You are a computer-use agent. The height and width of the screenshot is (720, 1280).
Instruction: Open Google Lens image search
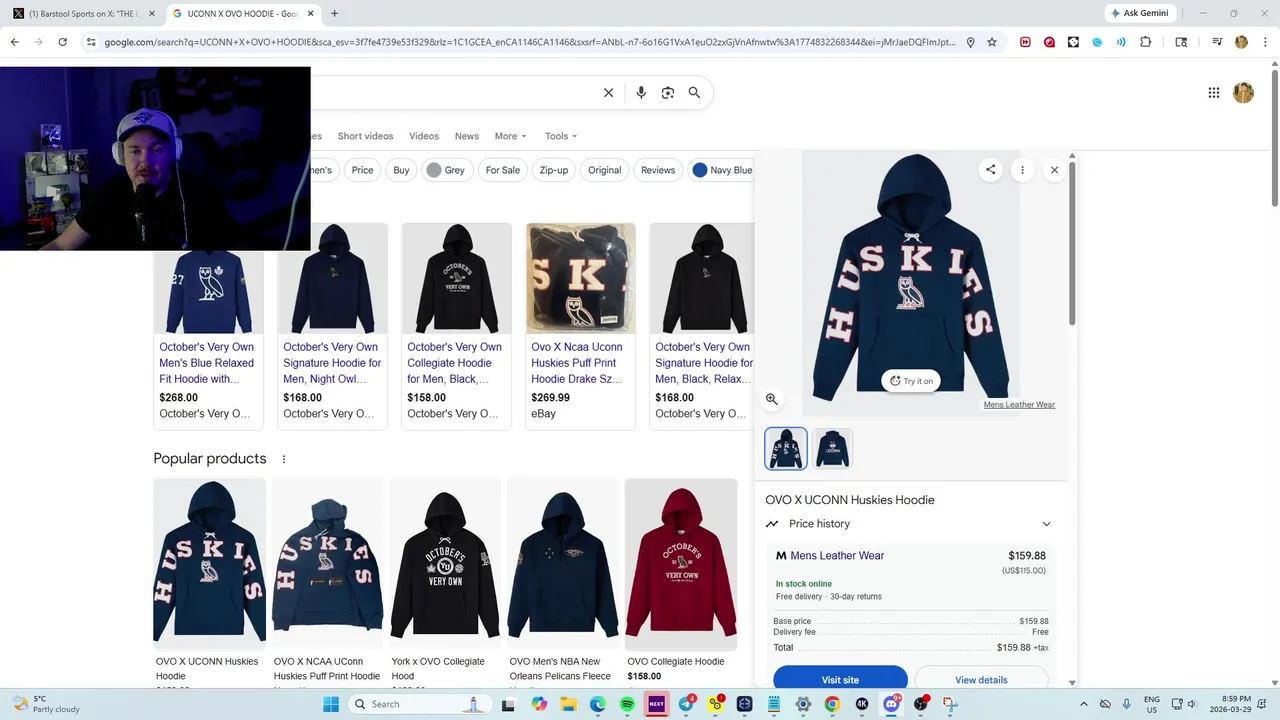668,93
